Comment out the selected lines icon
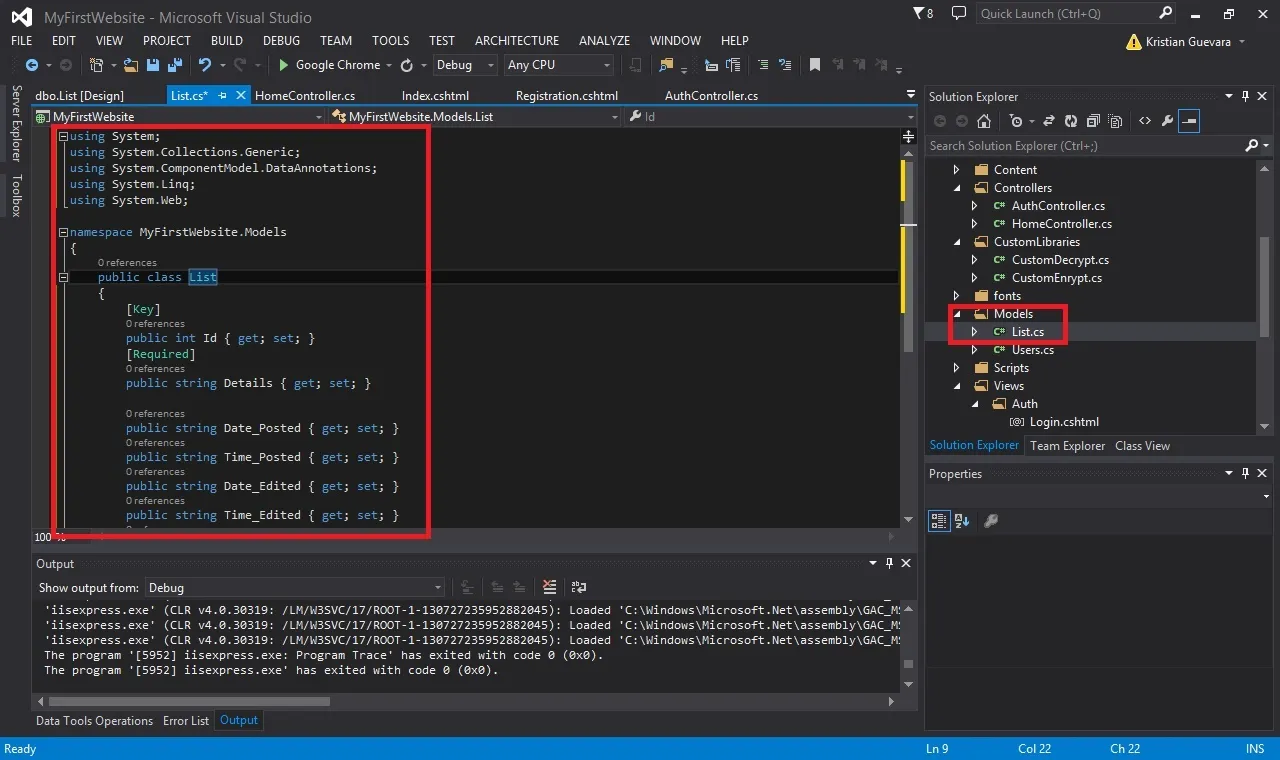This screenshot has width=1280, height=760. pyautogui.click(x=762, y=65)
